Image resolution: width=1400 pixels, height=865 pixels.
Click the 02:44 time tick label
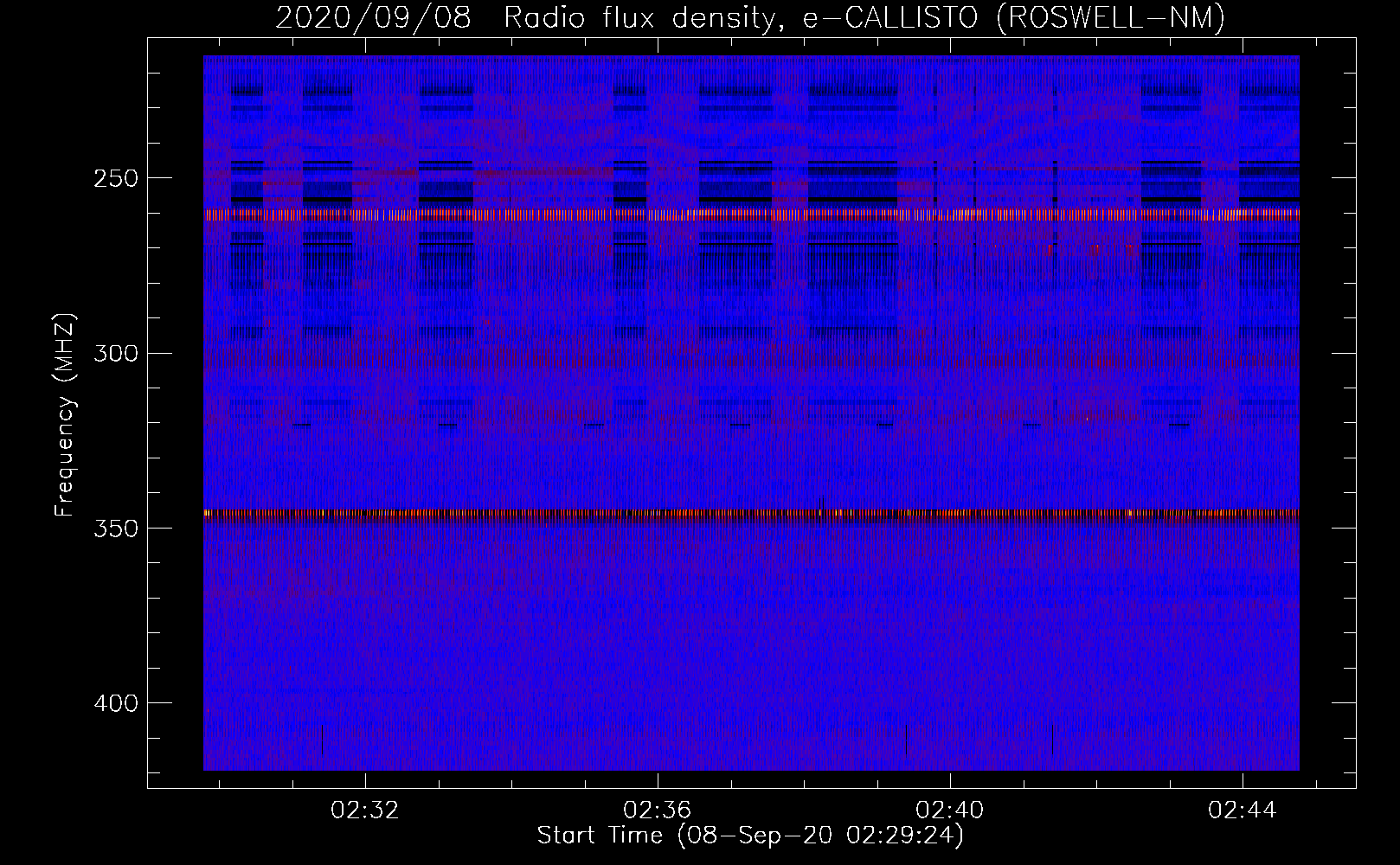tap(1243, 811)
